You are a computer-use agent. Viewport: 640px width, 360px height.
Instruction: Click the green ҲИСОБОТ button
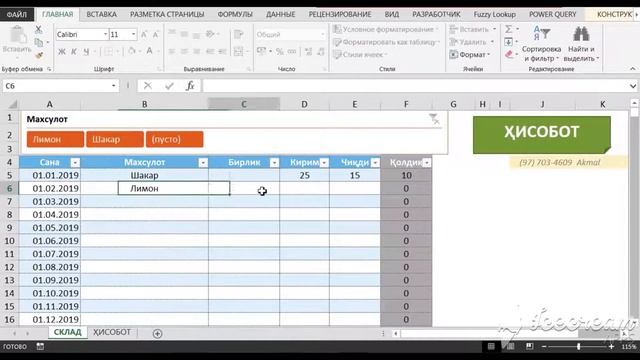pyautogui.click(x=542, y=134)
